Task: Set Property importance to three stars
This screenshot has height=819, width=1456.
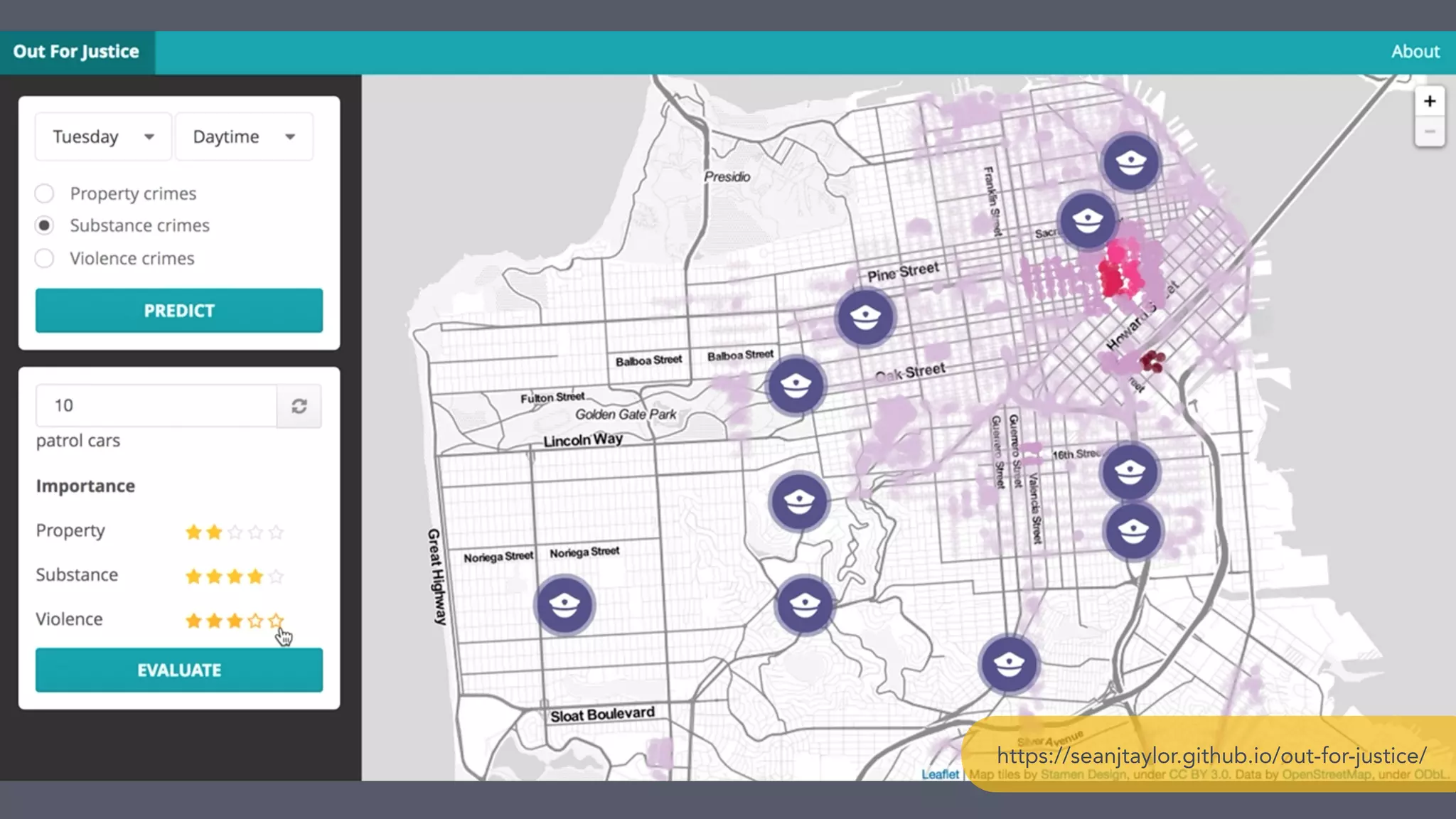Action: tap(235, 532)
